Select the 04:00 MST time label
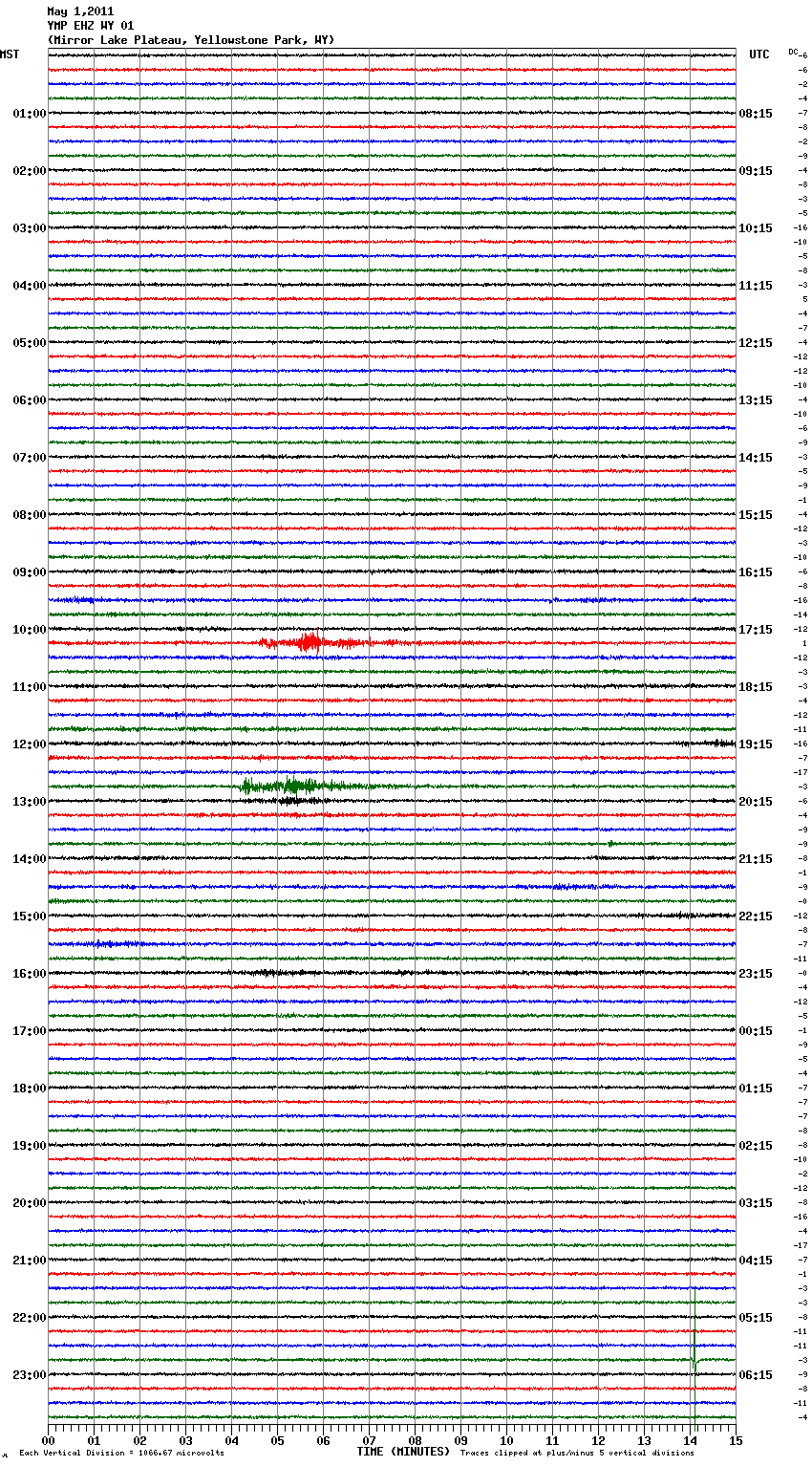The width and height of the screenshot is (812, 1466). (29, 286)
